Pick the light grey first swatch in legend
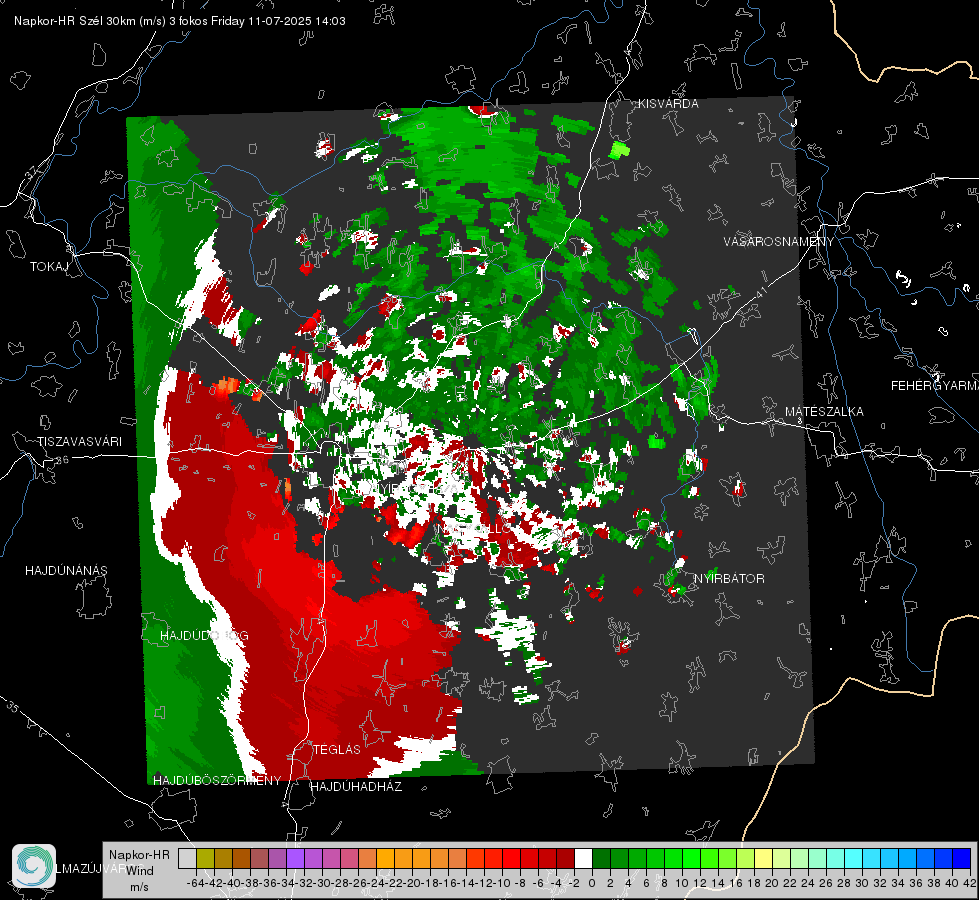Image resolution: width=979 pixels, height=900 pixels. (187, 859)
